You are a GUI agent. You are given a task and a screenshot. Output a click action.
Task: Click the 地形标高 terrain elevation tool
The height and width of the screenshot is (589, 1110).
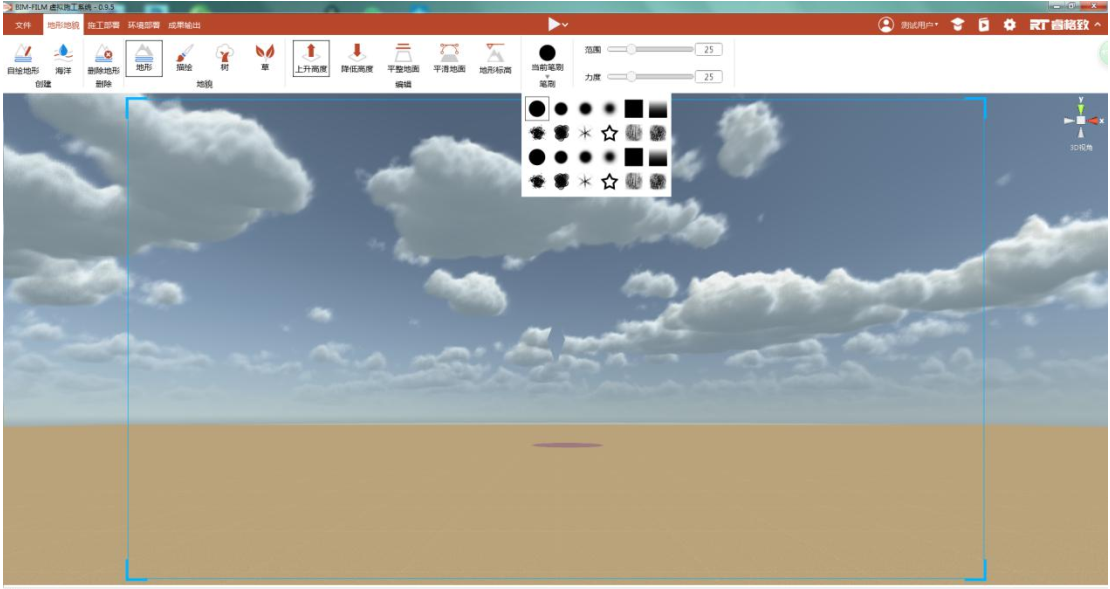tap(495, 57)
